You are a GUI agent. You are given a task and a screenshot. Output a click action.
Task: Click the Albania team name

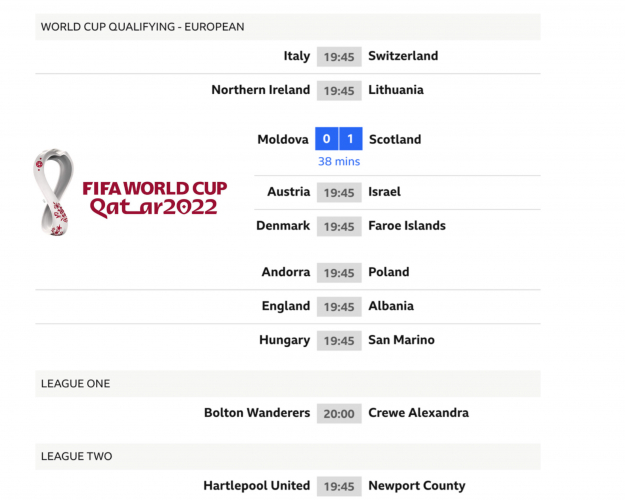(x=390, y=306)
